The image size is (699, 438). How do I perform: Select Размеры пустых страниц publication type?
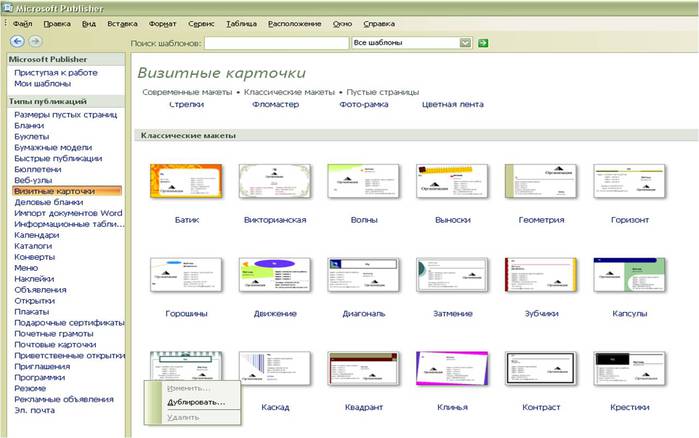(66, 115)
